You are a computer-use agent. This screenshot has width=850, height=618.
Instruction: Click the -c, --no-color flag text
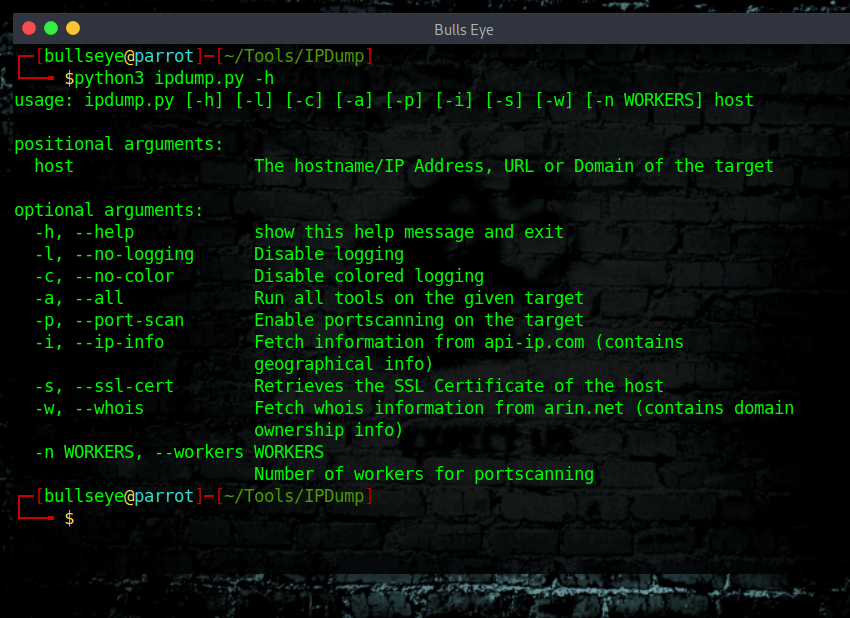[105, 276]
